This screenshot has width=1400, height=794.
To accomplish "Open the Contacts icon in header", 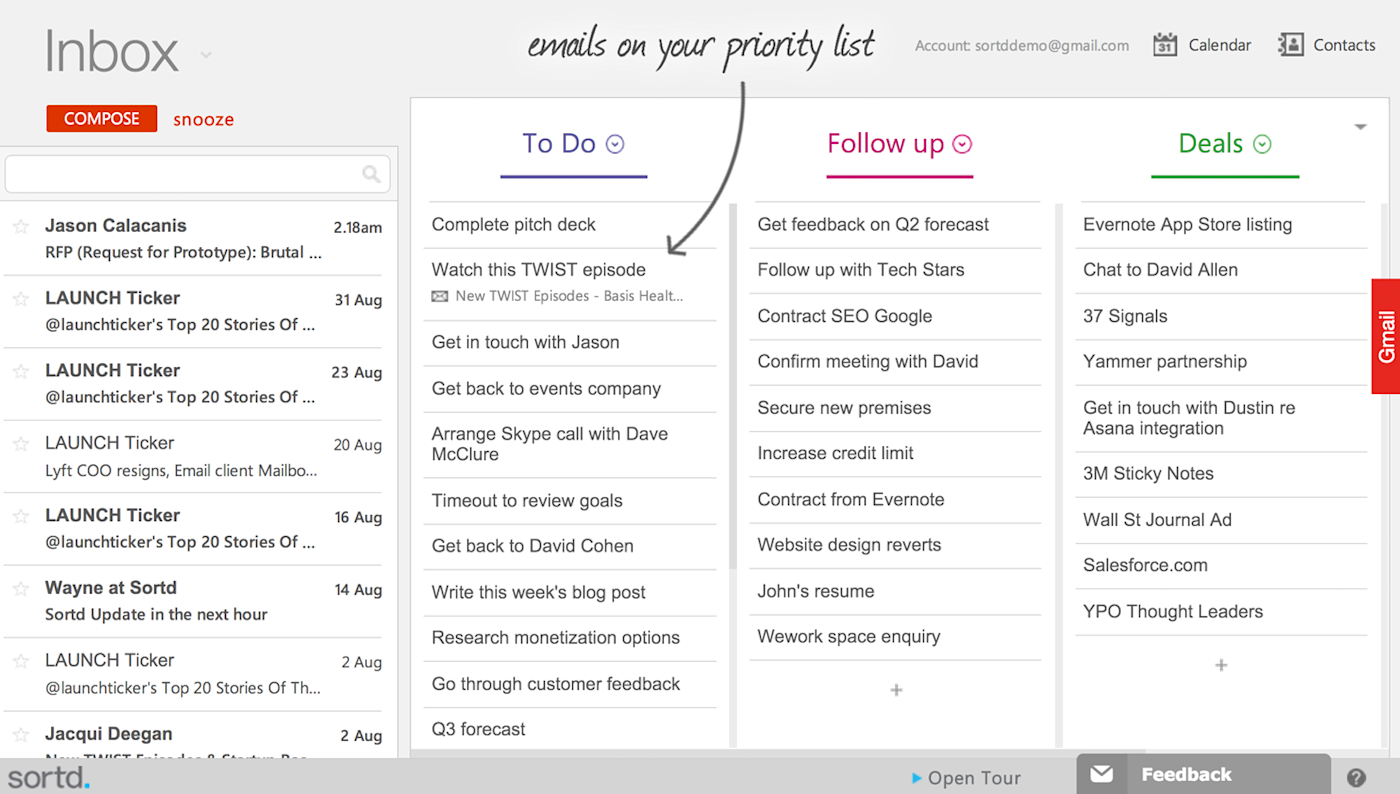I will 1291,45.
